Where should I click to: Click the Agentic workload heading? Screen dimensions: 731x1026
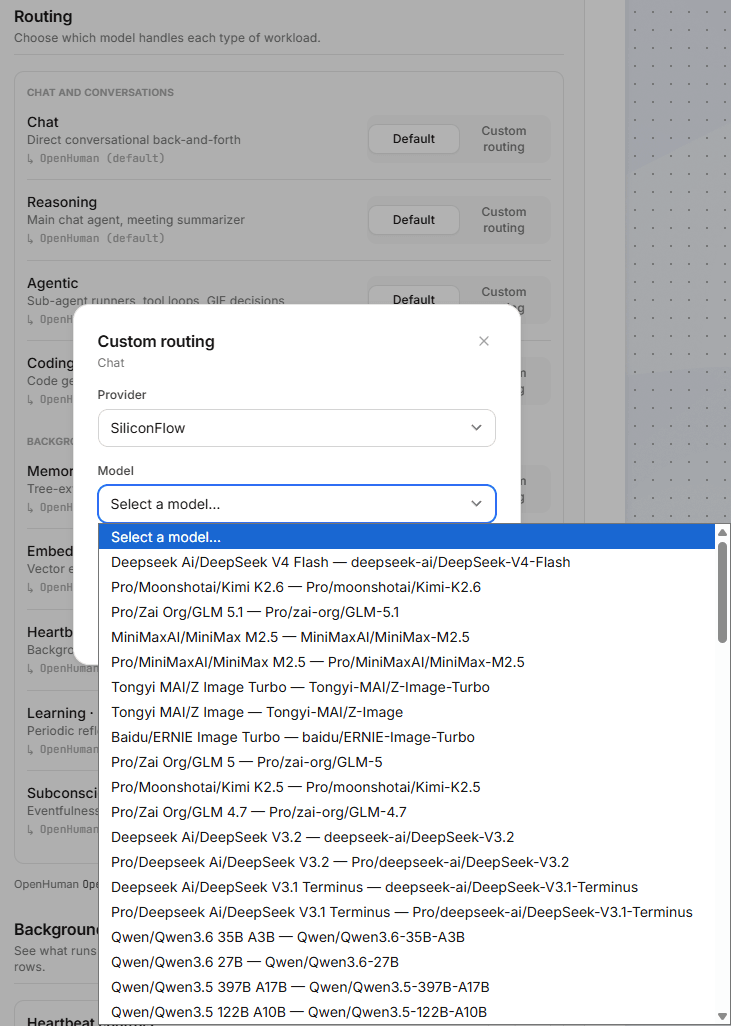[52, 283]
